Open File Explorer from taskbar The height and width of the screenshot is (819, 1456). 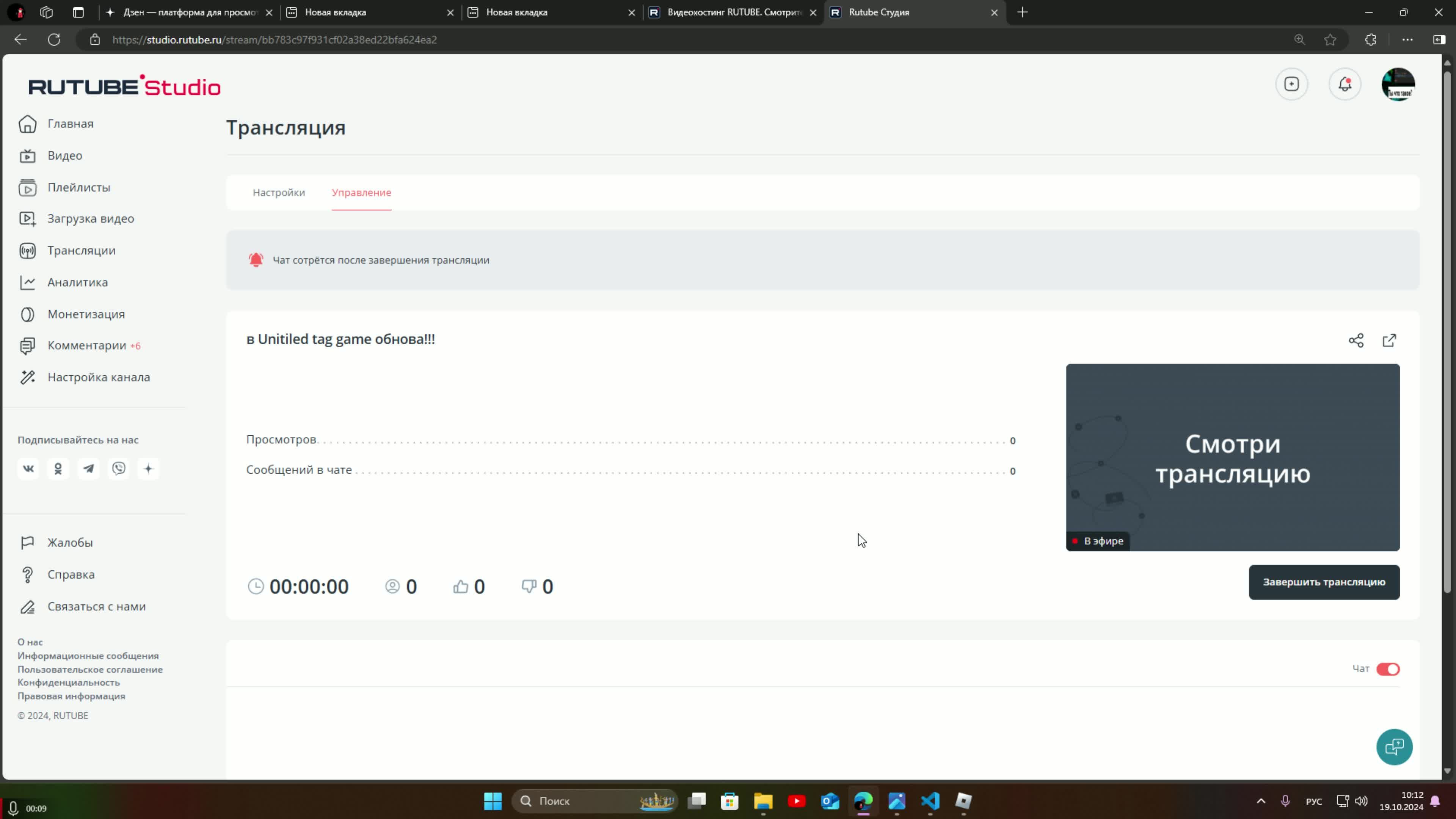point(763,801)
